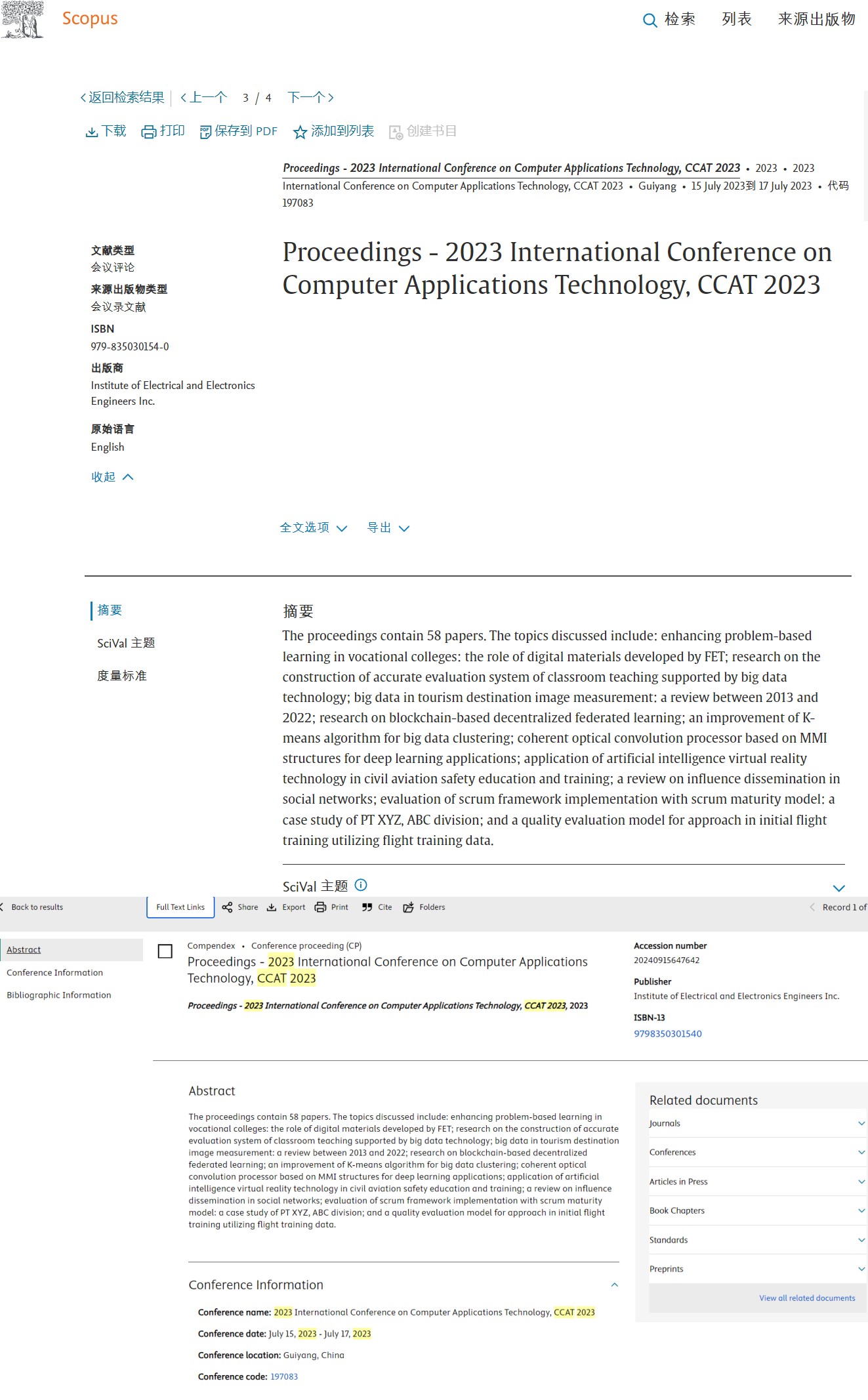Open the 导出 dropdown

pos(388,528)
